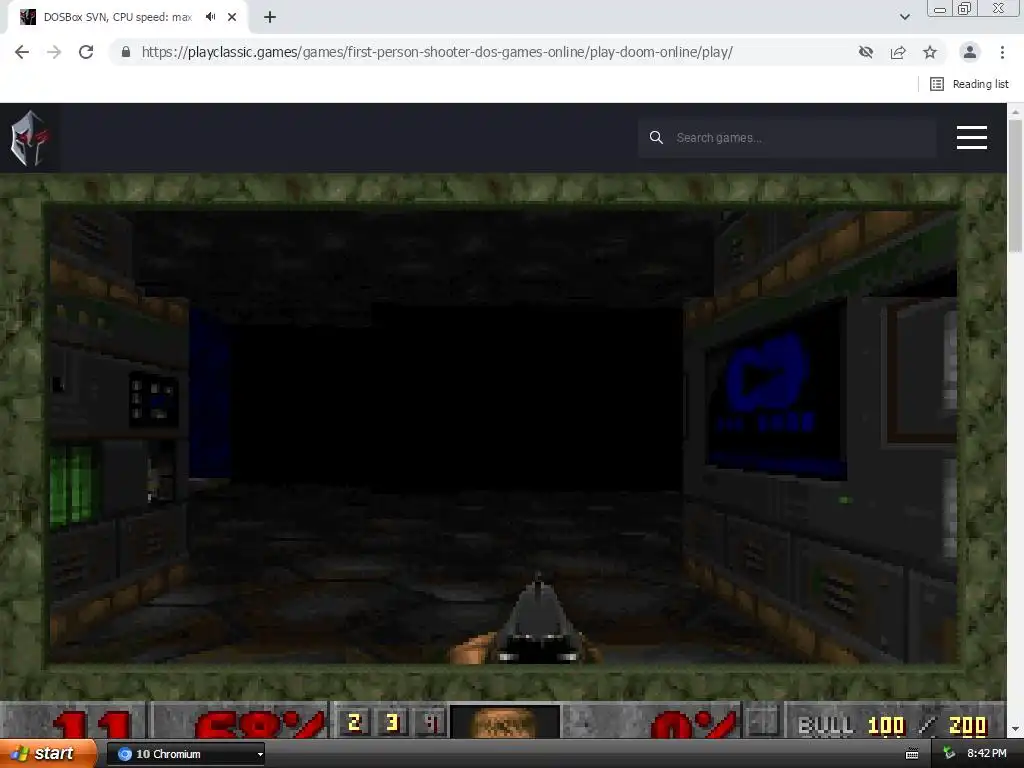The image size is (1024, 768).
Task: Click the BULL max ammo 200
Action: point(967,725)
